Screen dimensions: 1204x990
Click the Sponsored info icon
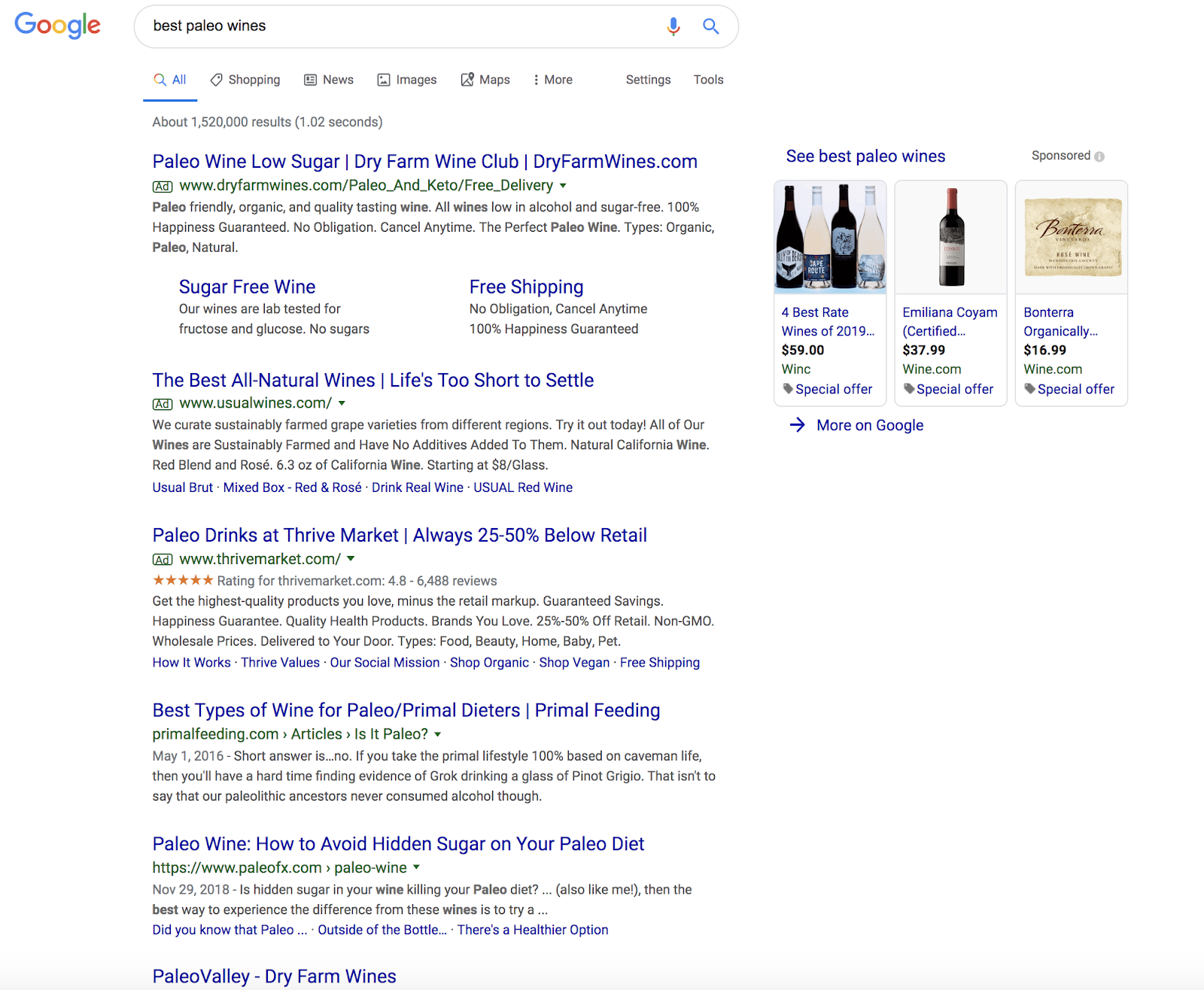click(x=1099, y=156)
